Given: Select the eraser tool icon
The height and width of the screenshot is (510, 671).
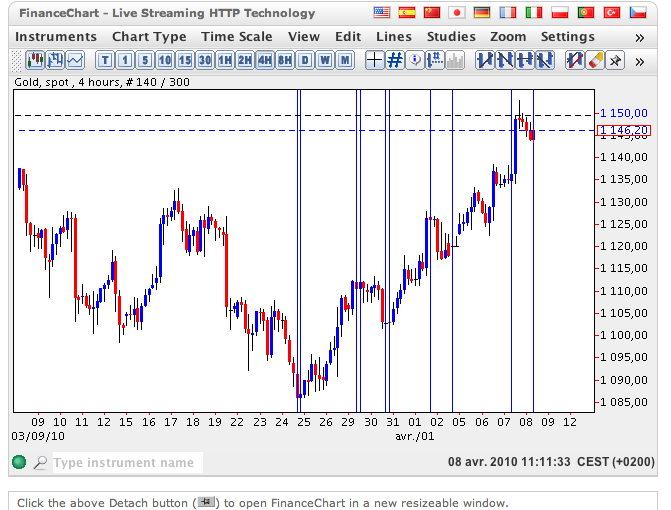Looking at the screenshot, I should click(595, 60).
